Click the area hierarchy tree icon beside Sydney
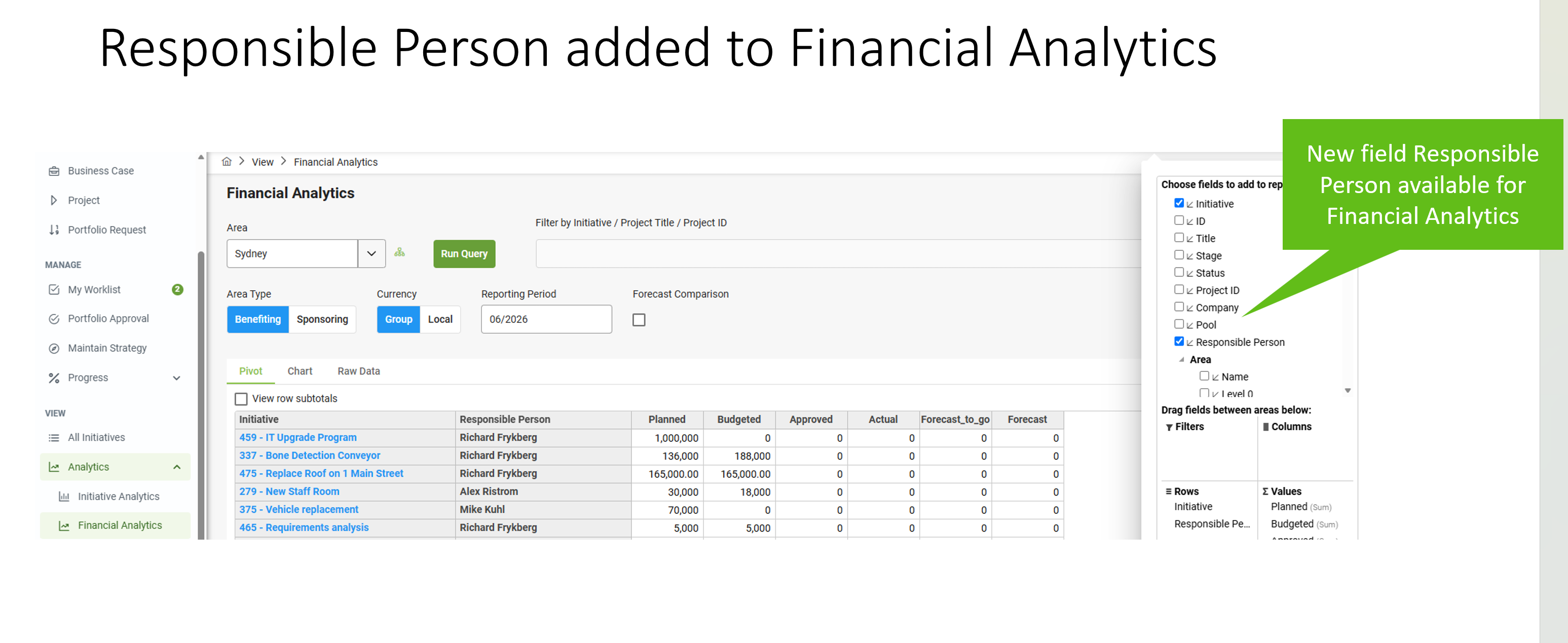Image resolution: width=1568 pixels, height=643 pixels. pos(399,252)
